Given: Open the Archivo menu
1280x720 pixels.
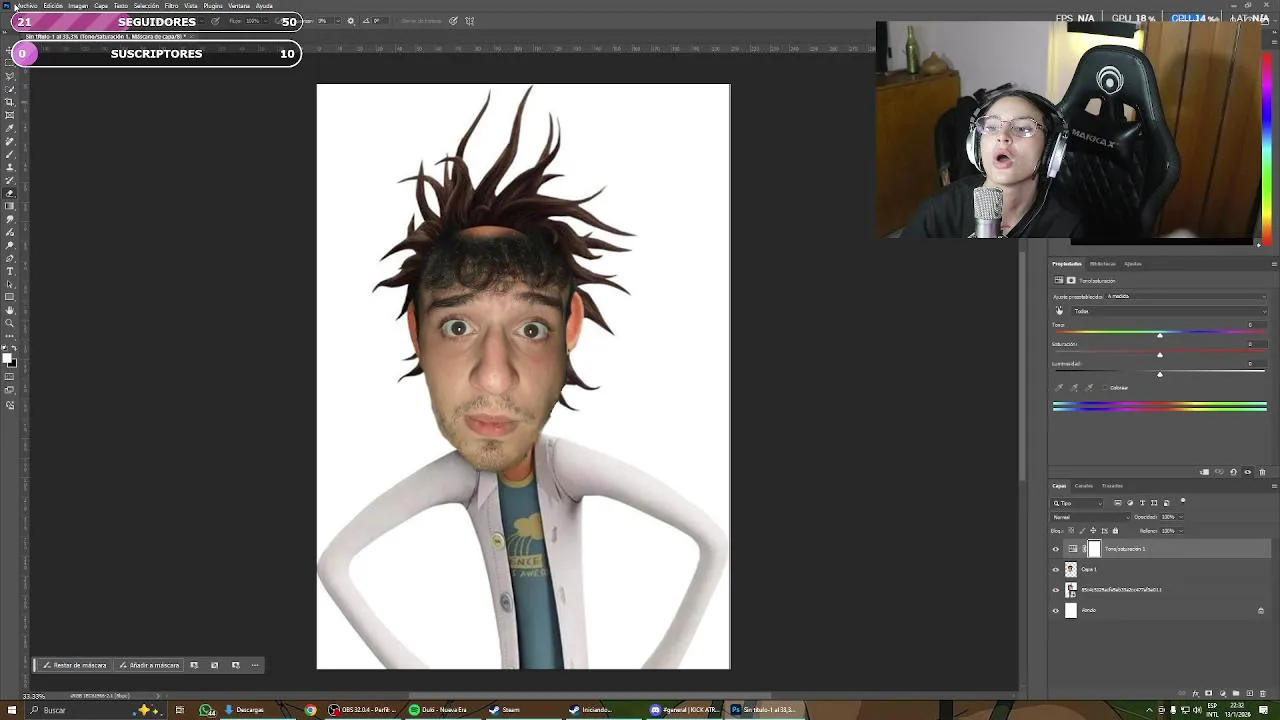Looking at the screenshot, I should click(27, 6).
